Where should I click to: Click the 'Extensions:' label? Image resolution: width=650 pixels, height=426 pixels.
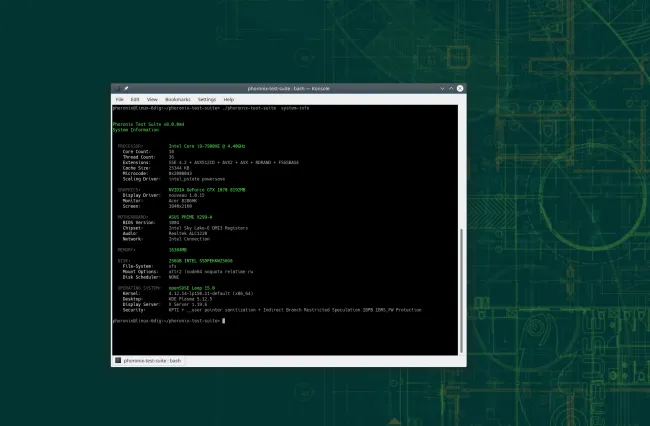point(136,162)
